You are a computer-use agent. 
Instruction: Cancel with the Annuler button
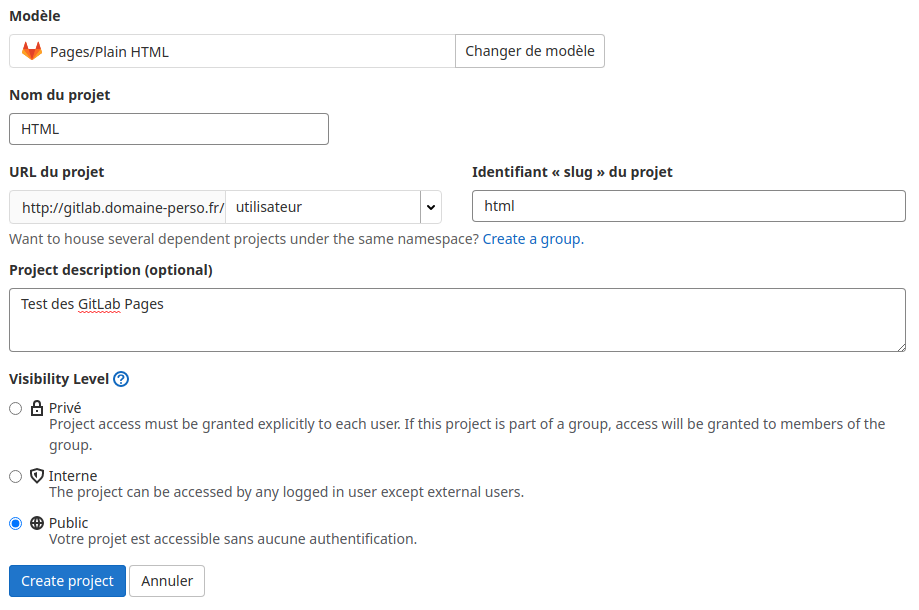pyautogui.click(x=167, y=581)
